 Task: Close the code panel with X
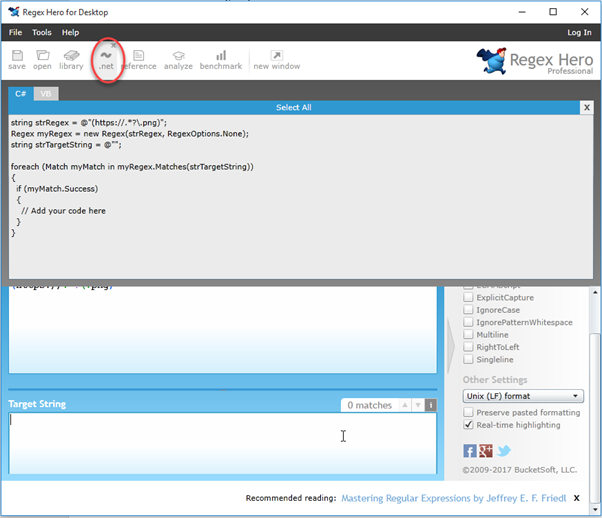tap(587, 108)
